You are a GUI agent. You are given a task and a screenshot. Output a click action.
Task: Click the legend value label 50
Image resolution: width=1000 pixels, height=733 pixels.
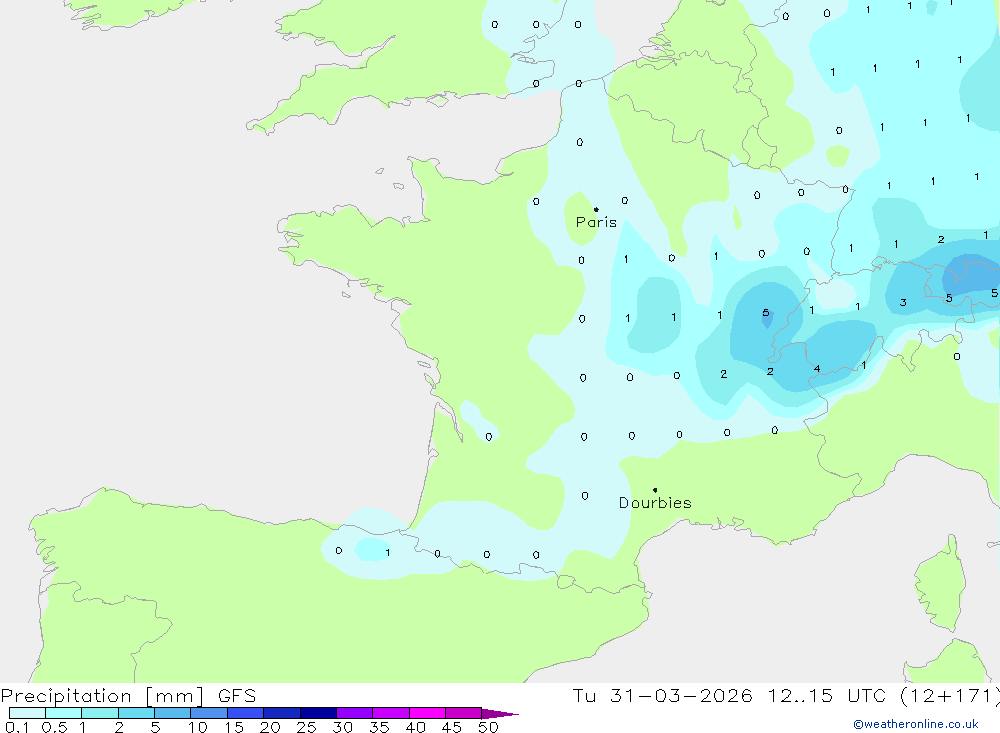[488, 727]
